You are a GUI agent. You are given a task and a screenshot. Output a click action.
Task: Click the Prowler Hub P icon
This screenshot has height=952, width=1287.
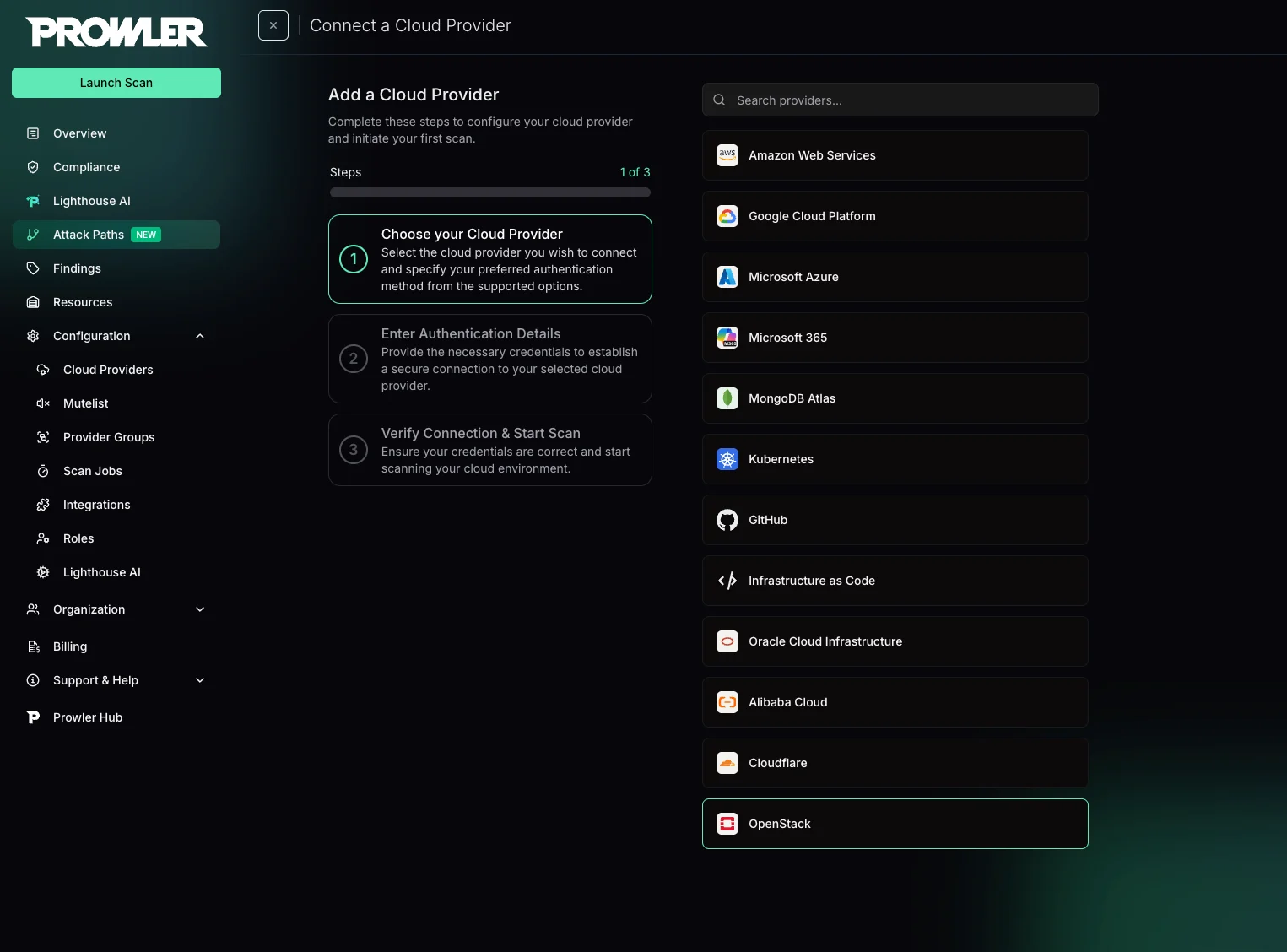pos(33,717)
